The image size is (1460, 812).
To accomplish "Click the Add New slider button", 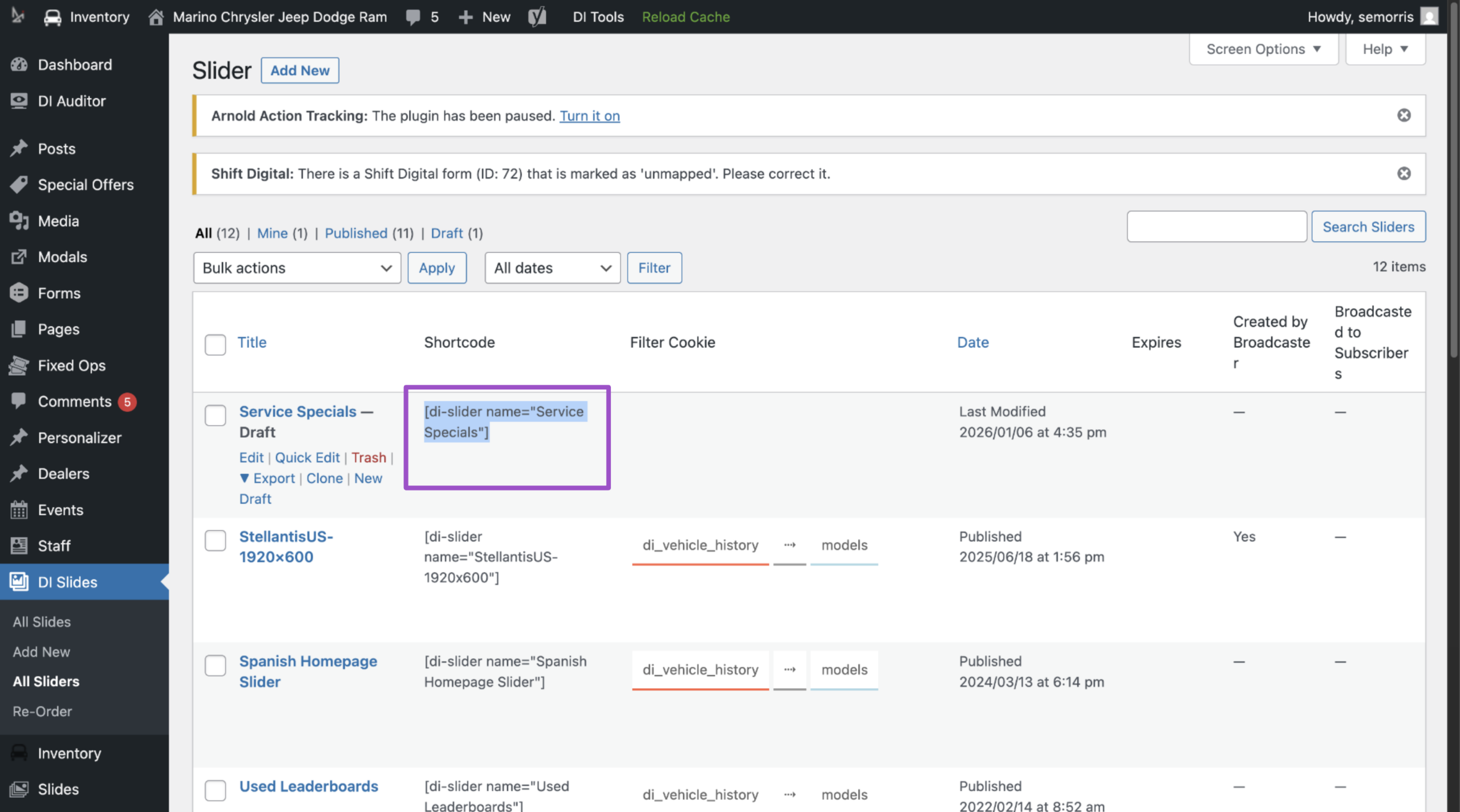I will 300,70.
